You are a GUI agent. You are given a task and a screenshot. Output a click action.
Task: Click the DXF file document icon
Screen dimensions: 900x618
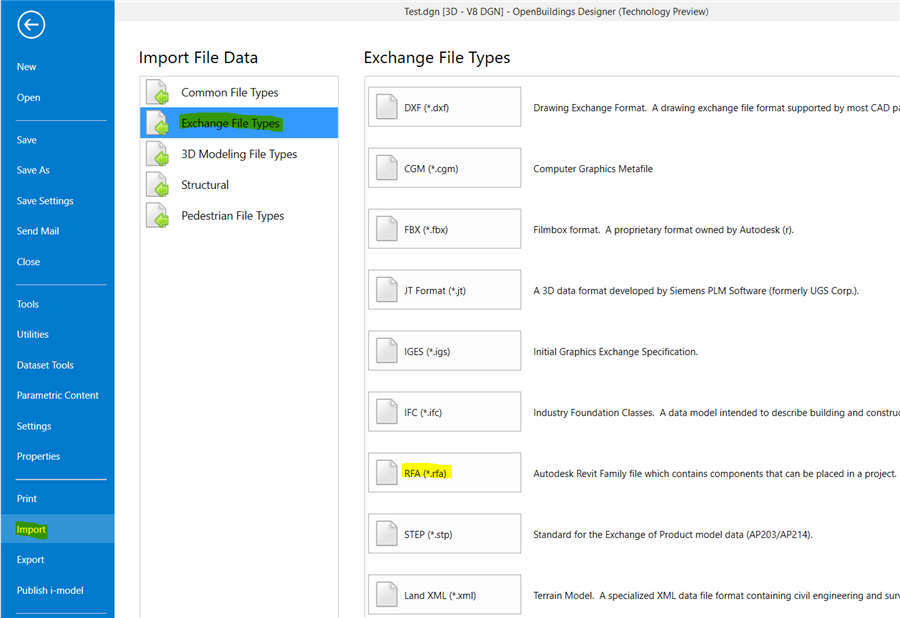[386, 107]
